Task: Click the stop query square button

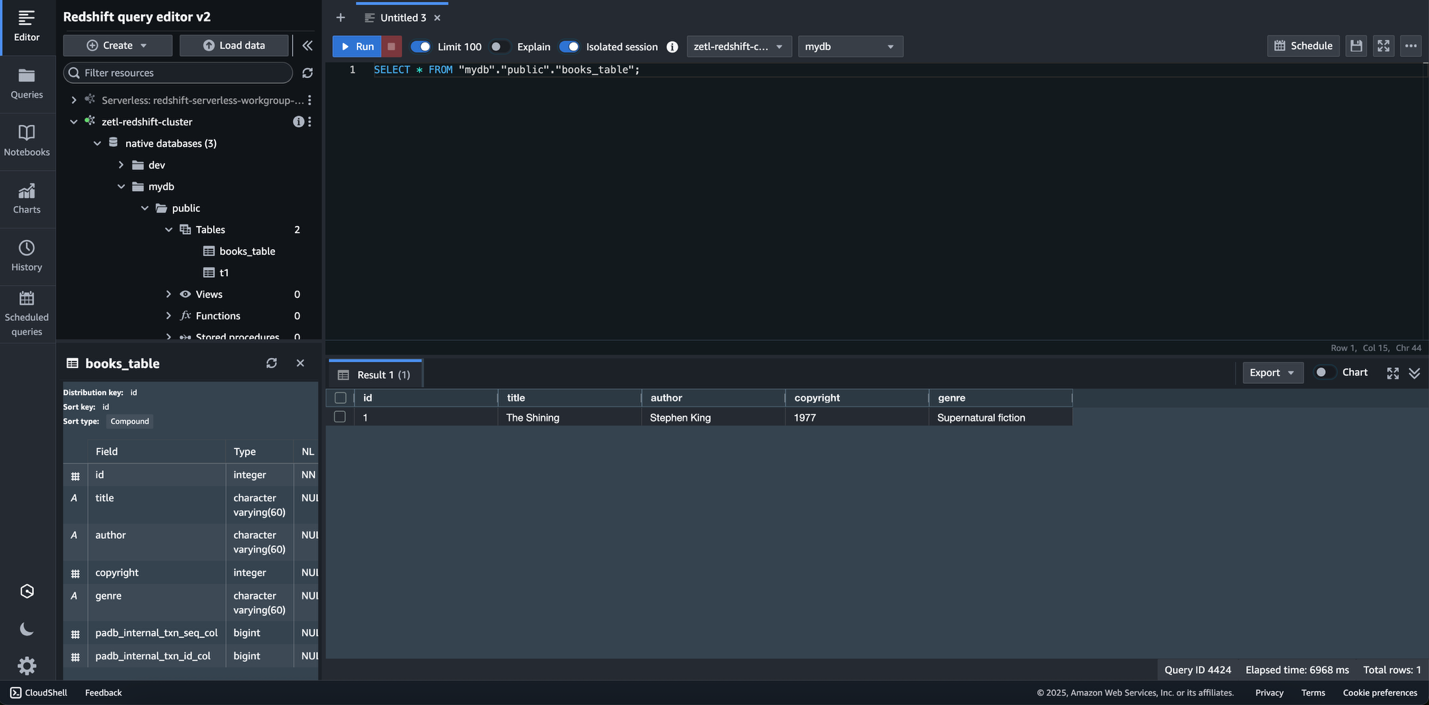Action: pos(392,46)
